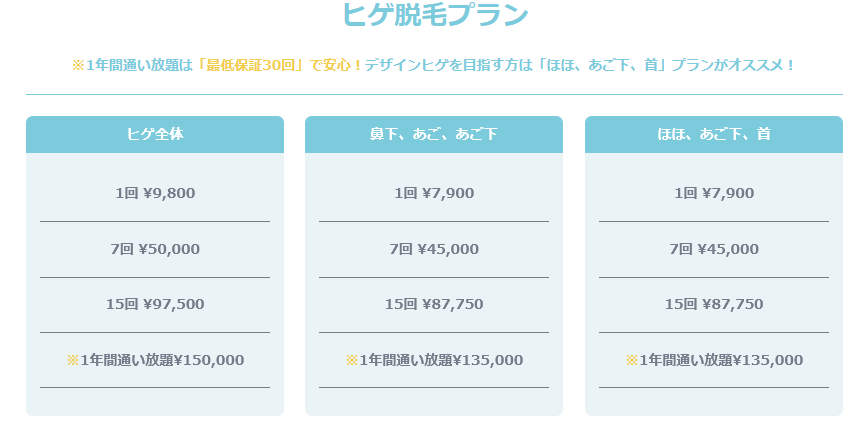Click the ヒゲ脱毛プラン page heading

434,14
